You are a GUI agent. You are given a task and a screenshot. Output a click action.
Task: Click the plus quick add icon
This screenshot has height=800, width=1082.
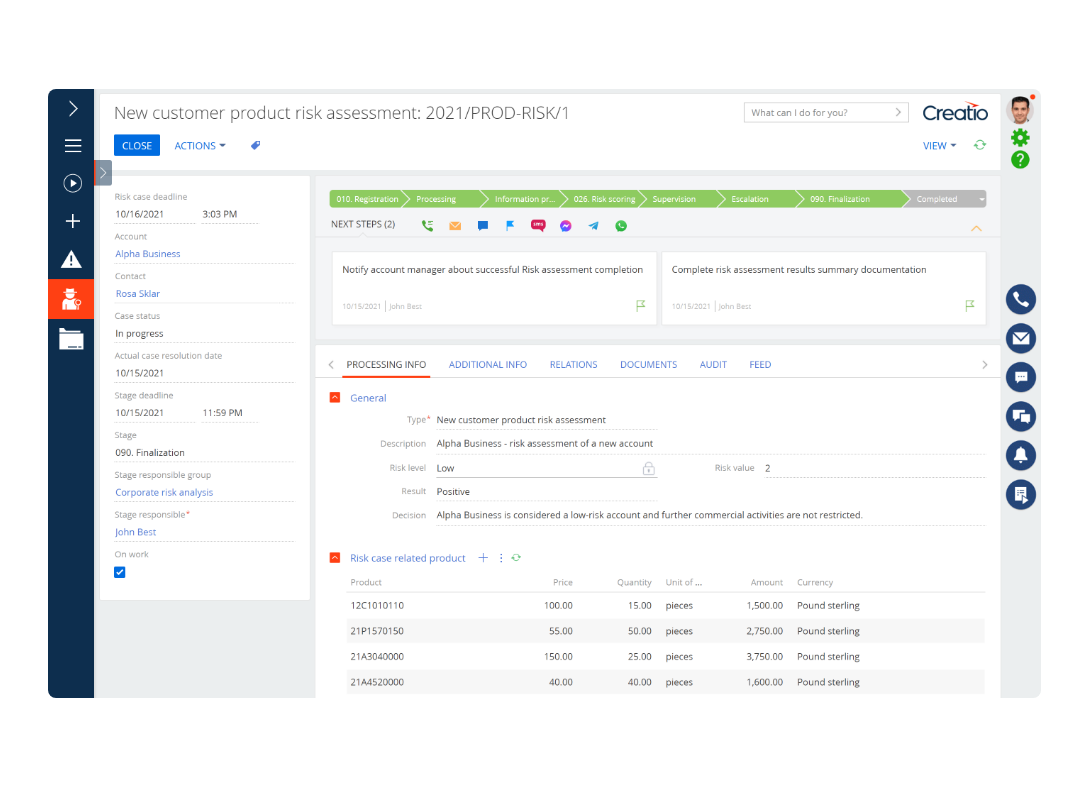click(x=72, y=221)
